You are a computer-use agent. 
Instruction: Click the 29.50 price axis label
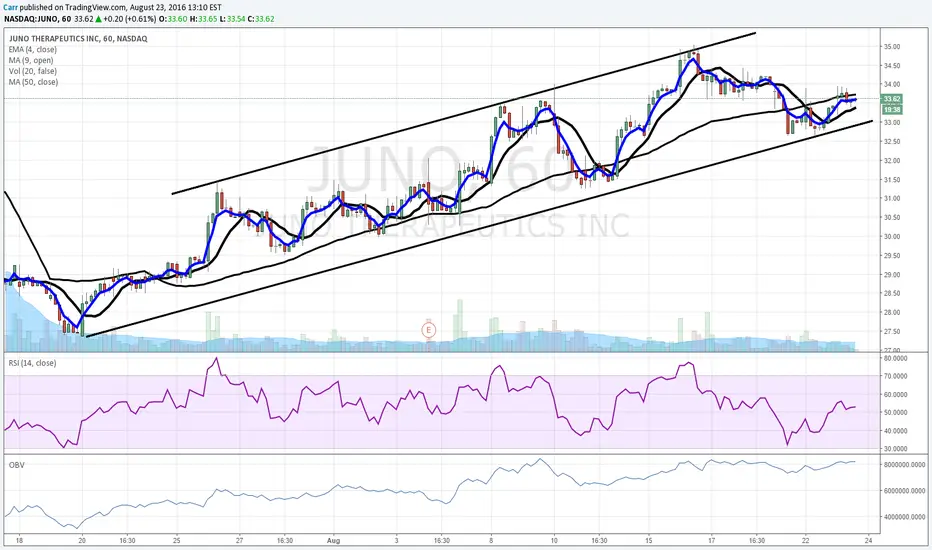[892, 256]
